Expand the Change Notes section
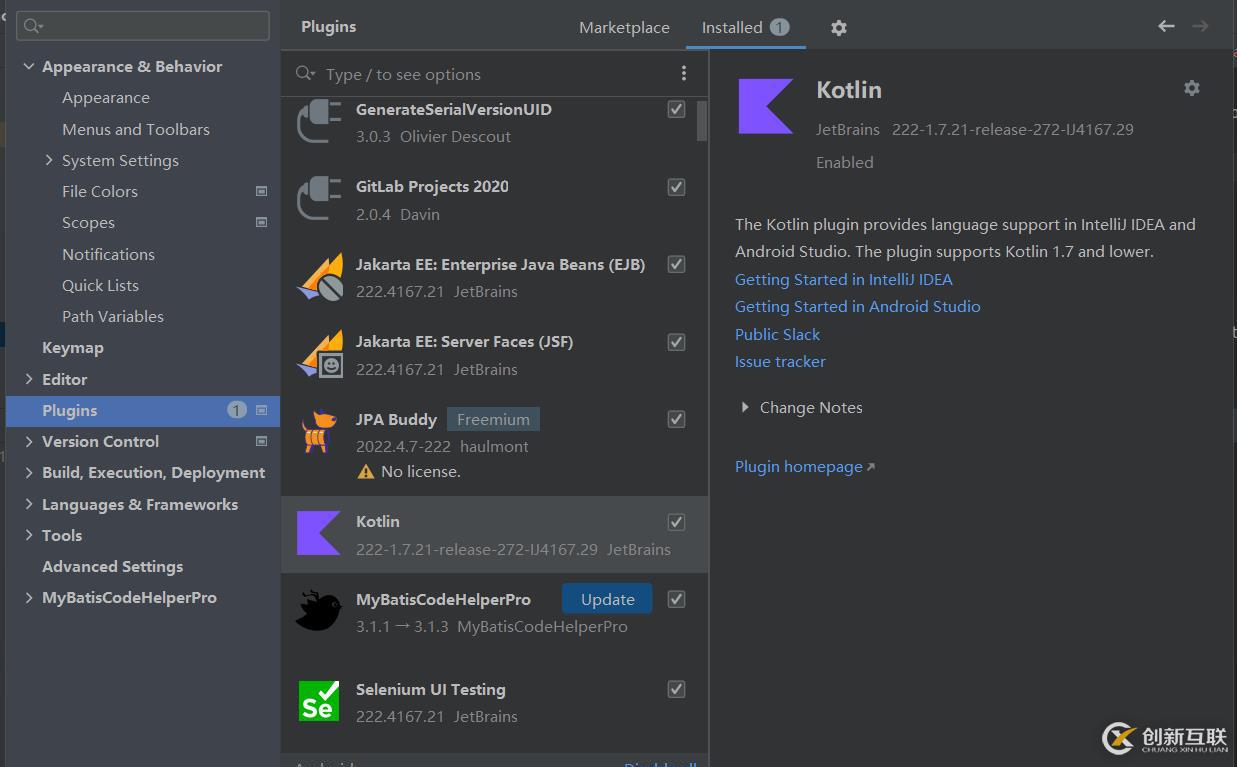The height and width of the screenshot is (767, 1237). (x=744, y=407)
